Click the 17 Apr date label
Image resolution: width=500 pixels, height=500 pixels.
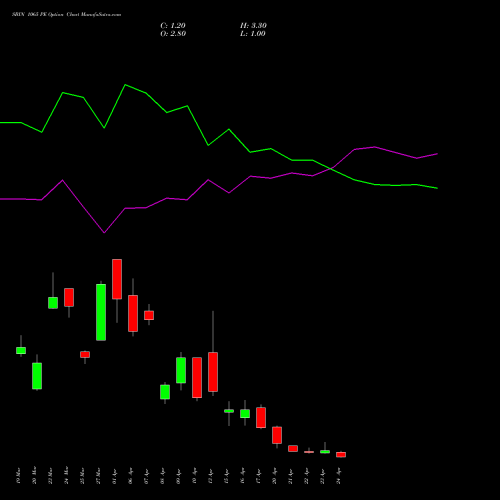pos(258,476)
